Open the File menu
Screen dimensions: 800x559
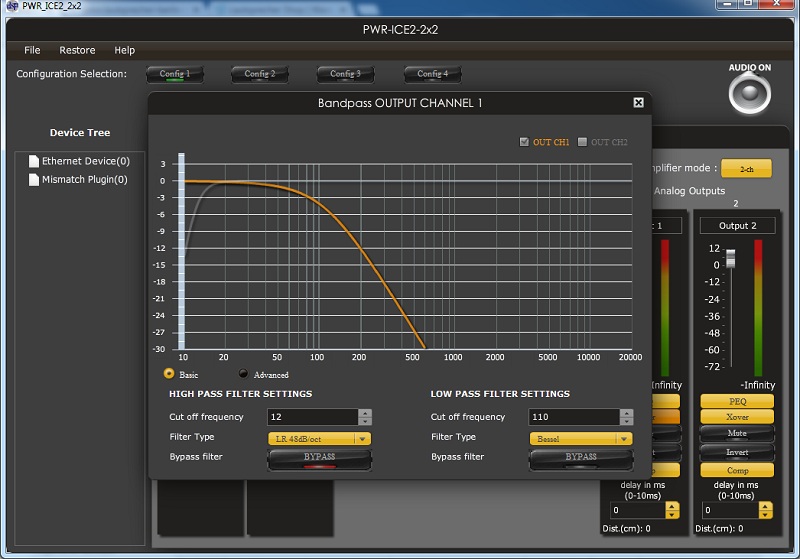pos(32,50)
